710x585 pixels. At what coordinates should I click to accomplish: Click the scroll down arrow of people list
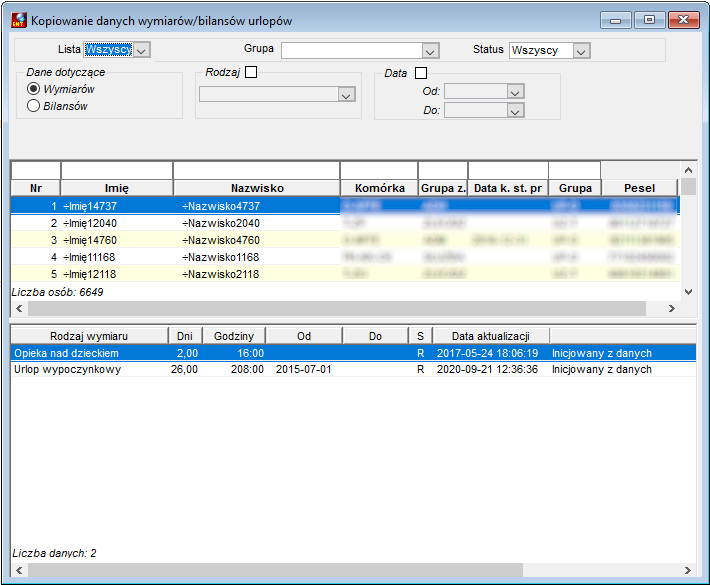point(688,292)
